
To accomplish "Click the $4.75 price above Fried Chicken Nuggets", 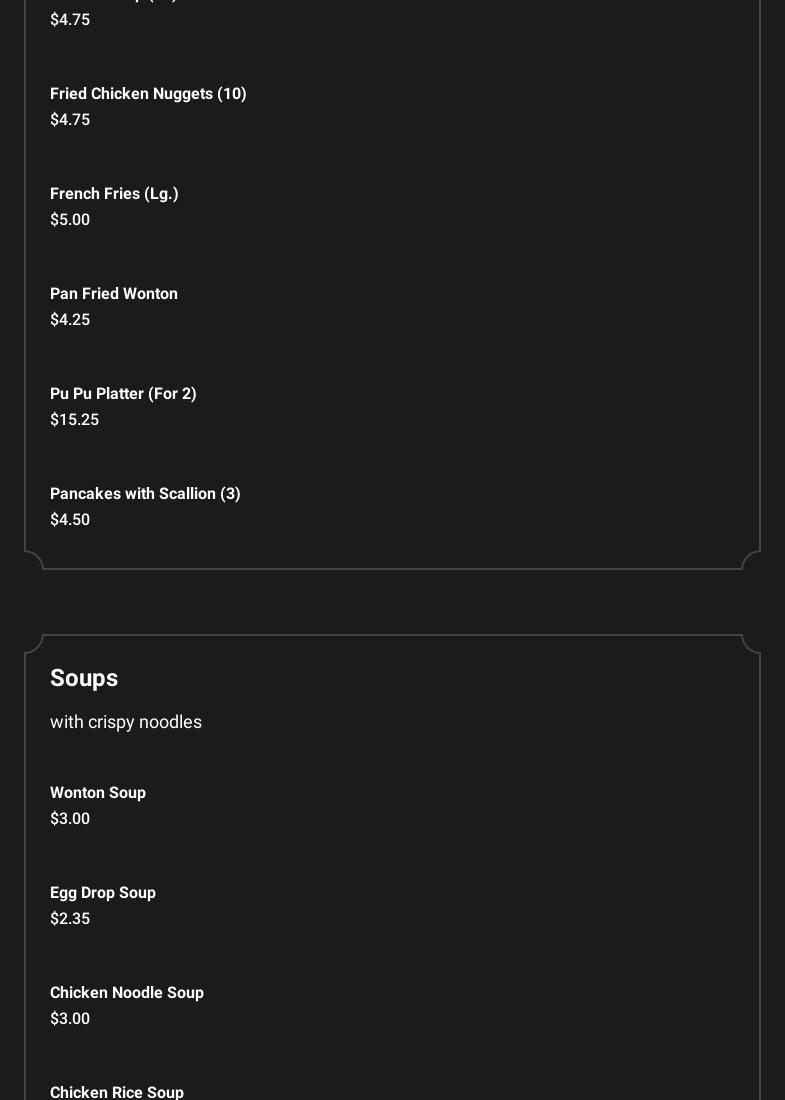I will point(70,20).
